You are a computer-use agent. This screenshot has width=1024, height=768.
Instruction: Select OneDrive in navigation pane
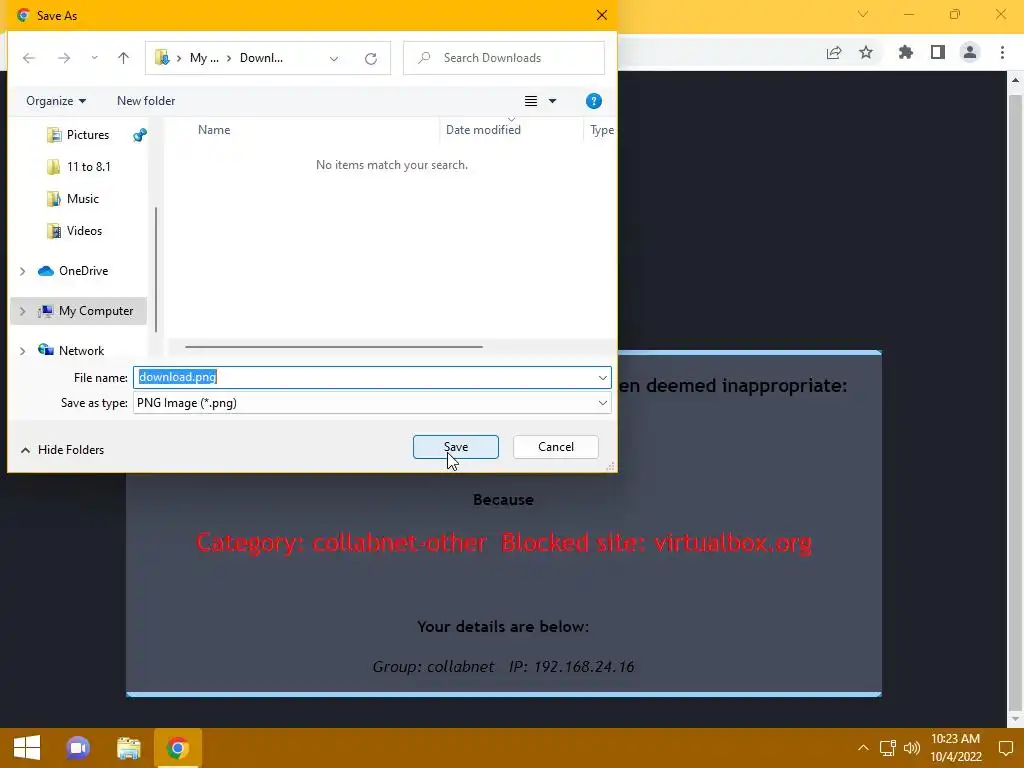[x=83, y=271]
